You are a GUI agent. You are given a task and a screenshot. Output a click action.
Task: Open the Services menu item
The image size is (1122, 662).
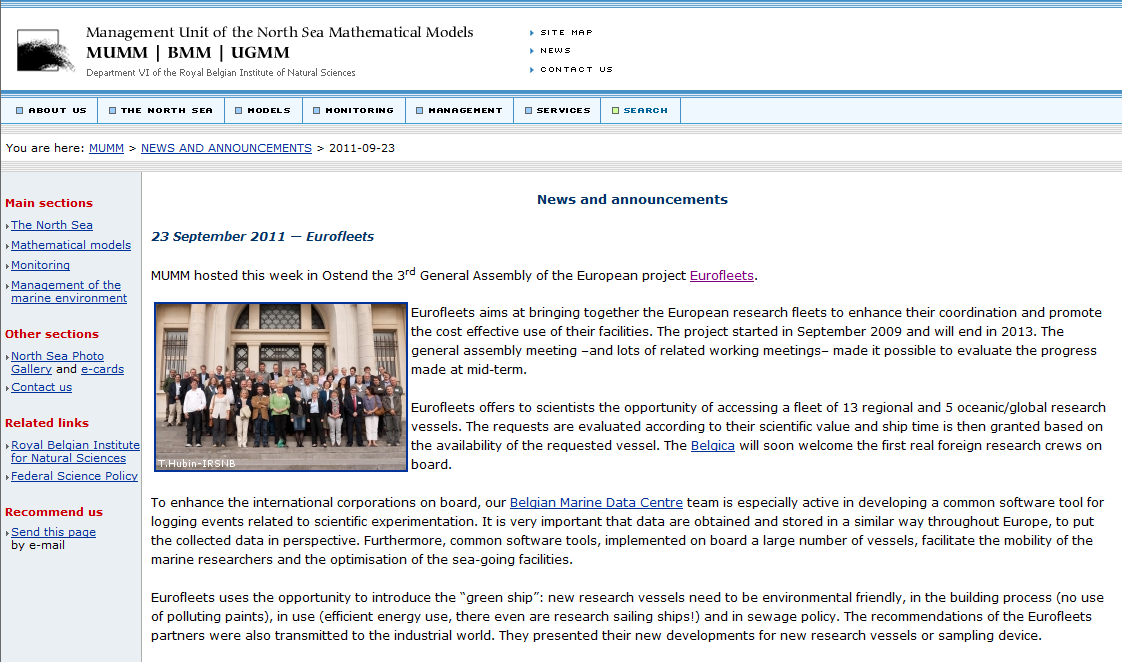[x=557, y=111]
